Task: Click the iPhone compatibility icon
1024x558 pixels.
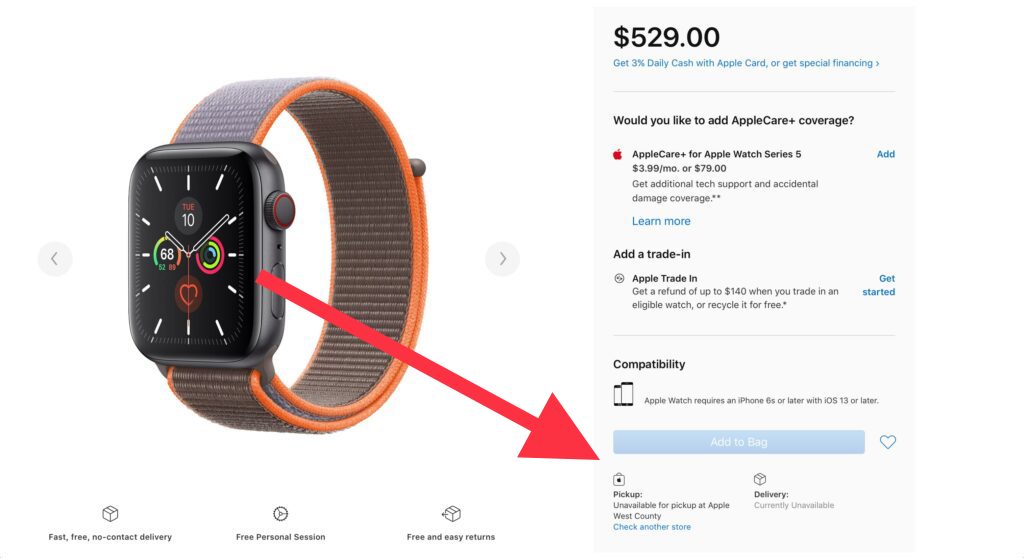Action: (623, 395)
